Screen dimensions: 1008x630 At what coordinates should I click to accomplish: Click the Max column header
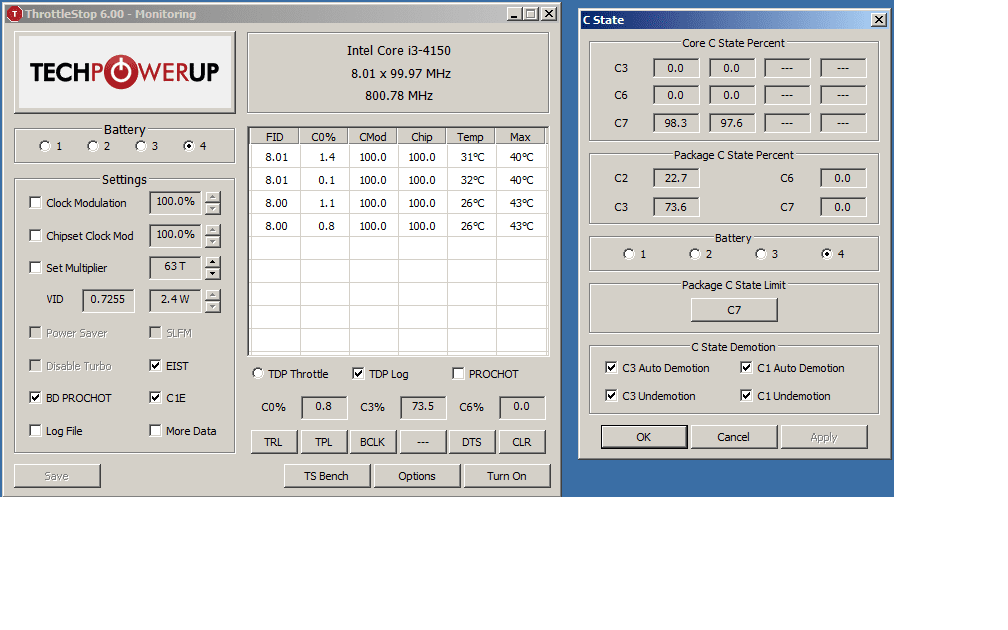click(520, 136)
